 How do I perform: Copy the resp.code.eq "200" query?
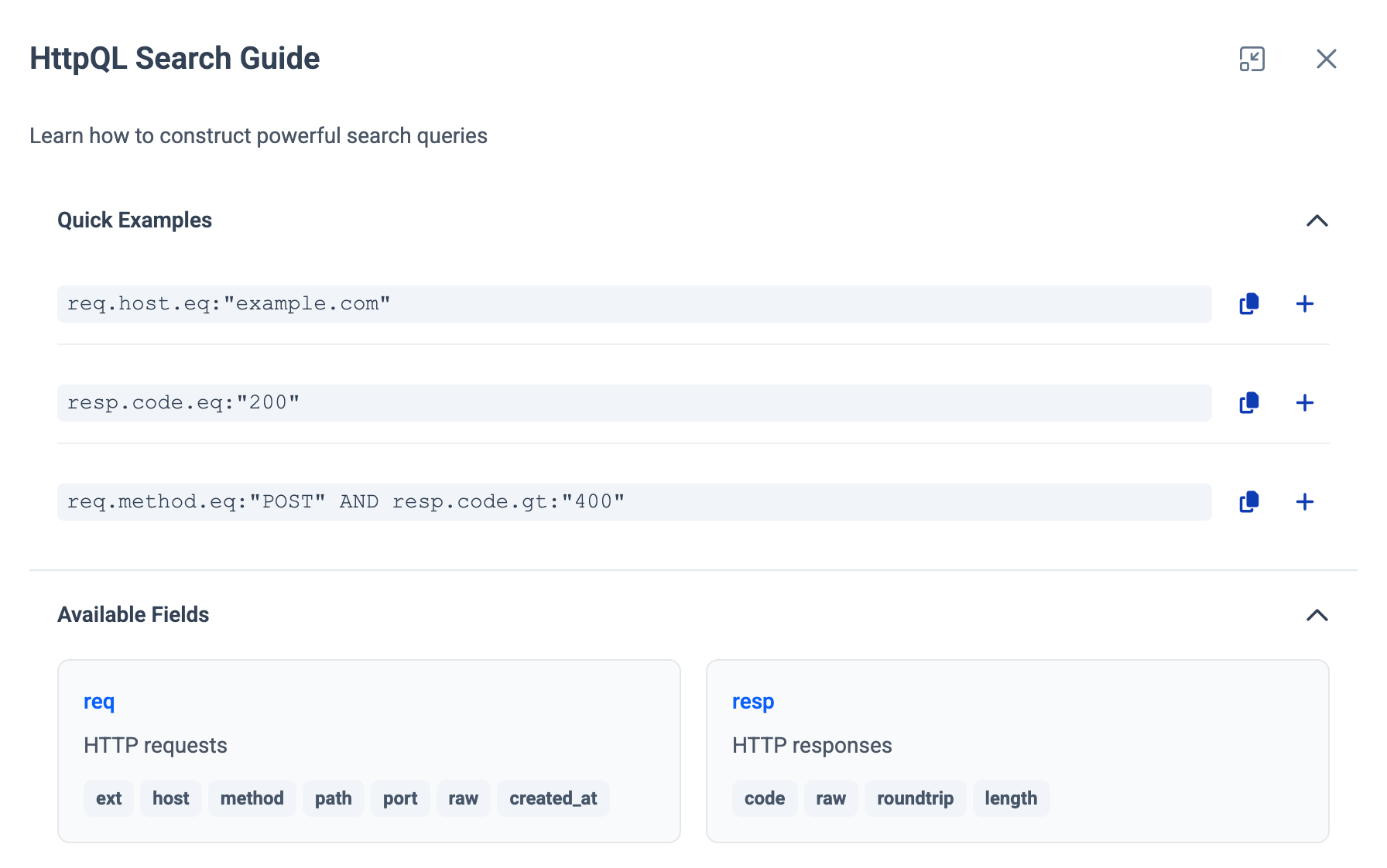pos(1248,403)
